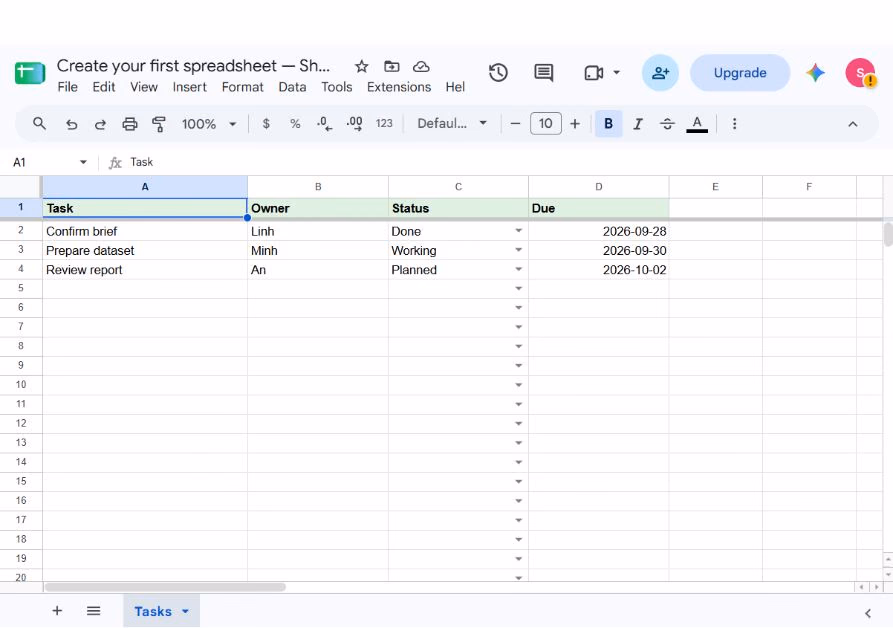Image resolution: width=893 pixels, height=628 pixels.
Task: Open the video call options arrow
Action: [x=616, y=73]
